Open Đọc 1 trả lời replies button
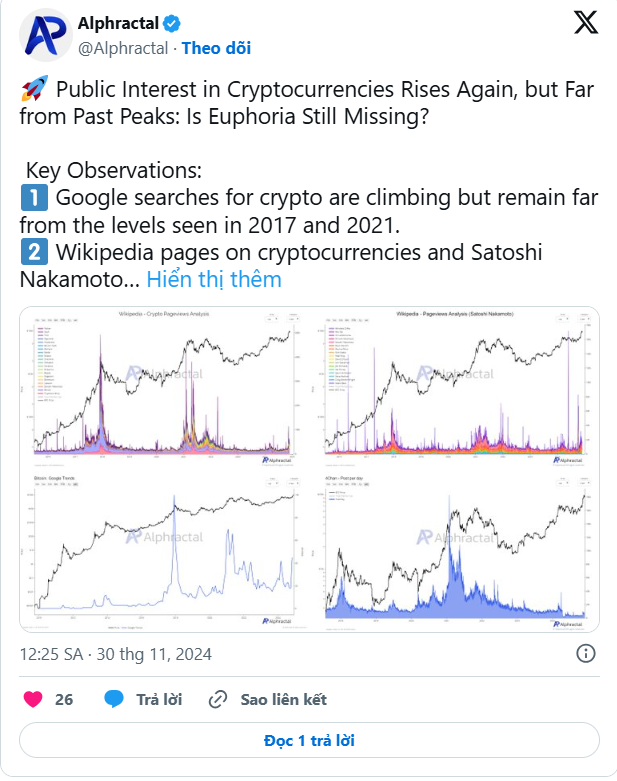 [x=309, y=740]
